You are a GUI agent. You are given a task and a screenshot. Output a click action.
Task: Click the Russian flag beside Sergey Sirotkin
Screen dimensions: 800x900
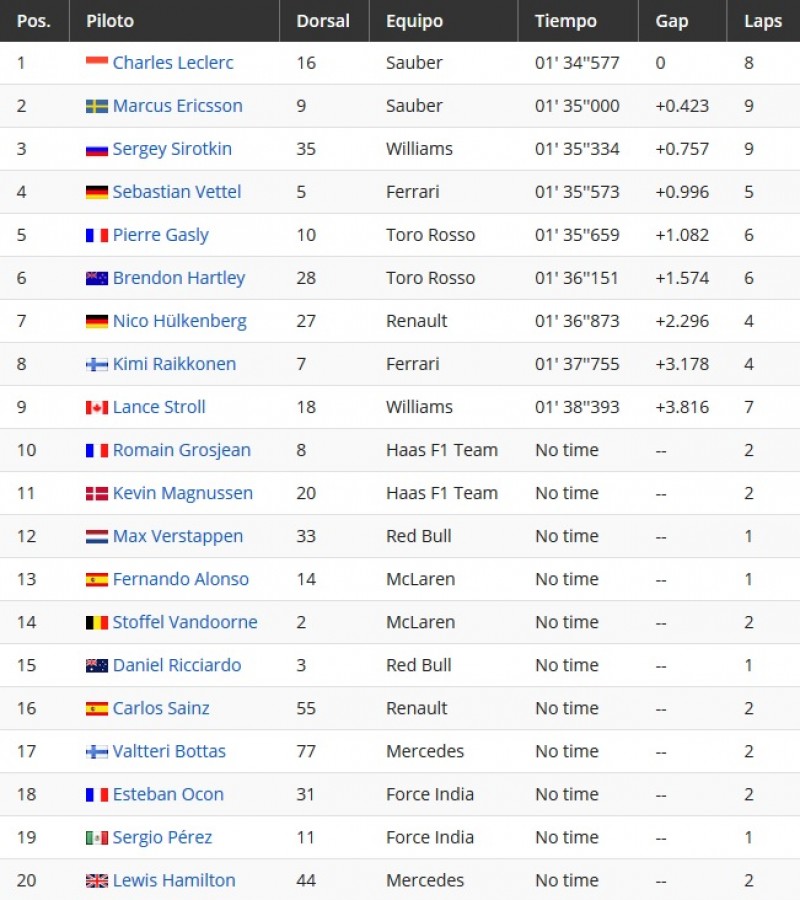point(96,150)
